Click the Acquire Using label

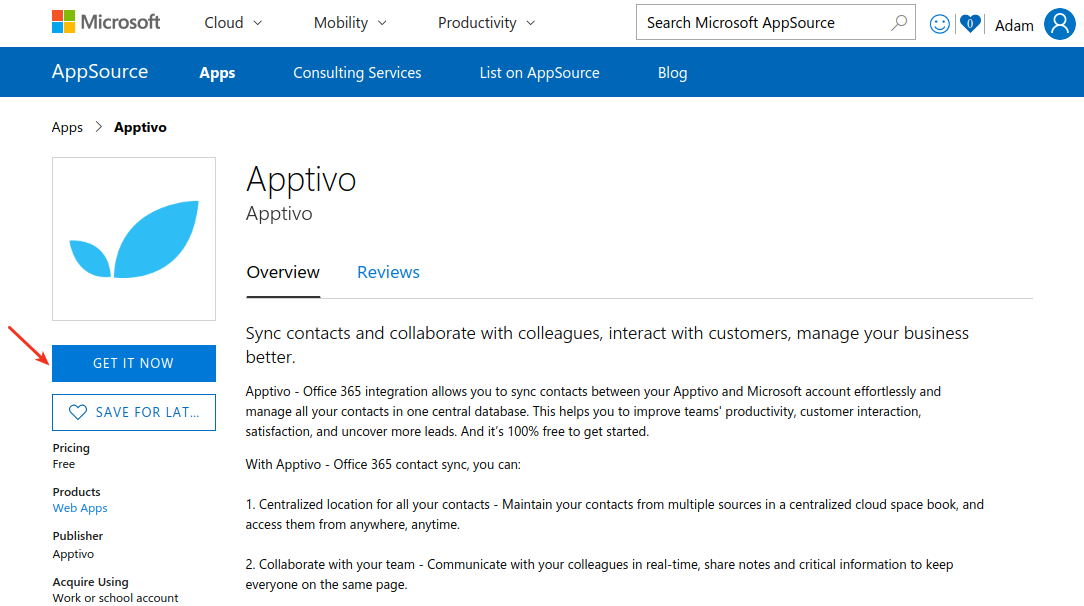coord(91,582)
